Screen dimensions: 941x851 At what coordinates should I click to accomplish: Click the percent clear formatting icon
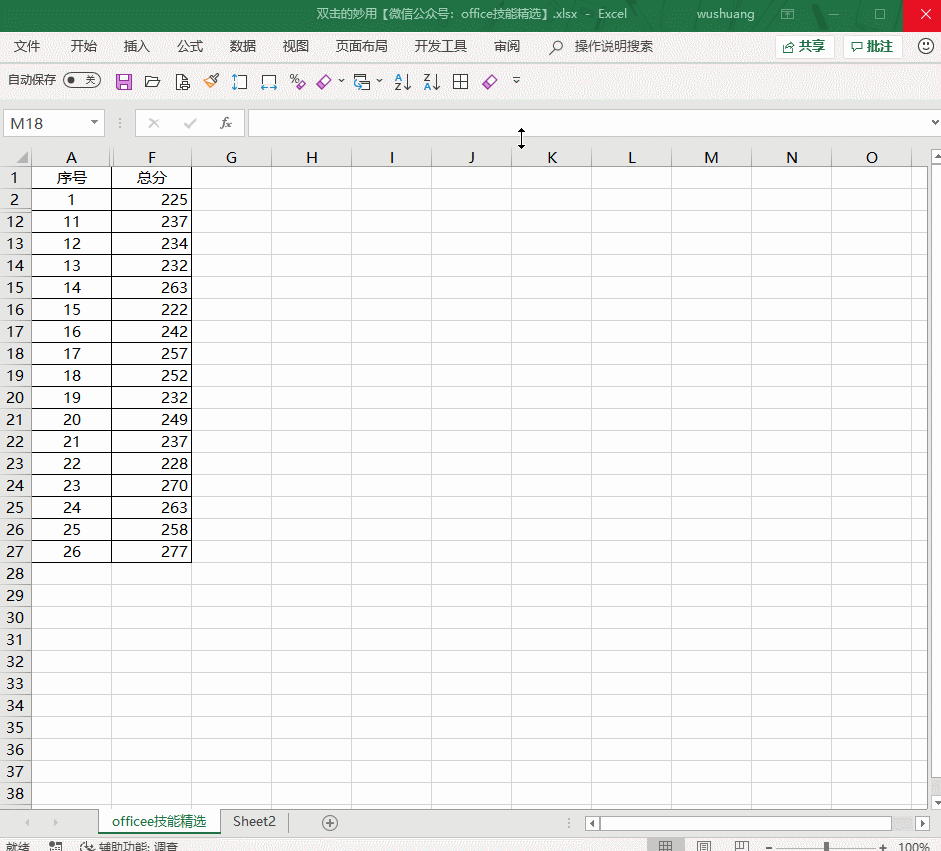pos(298,81)
